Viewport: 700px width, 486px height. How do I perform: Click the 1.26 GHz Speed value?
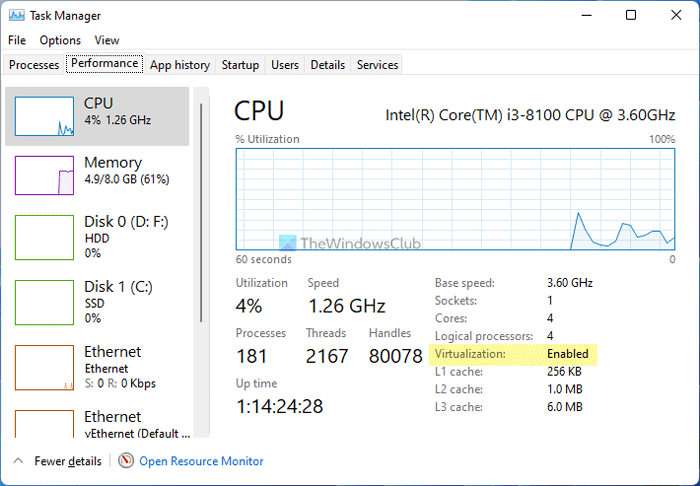tap(346, 306)
